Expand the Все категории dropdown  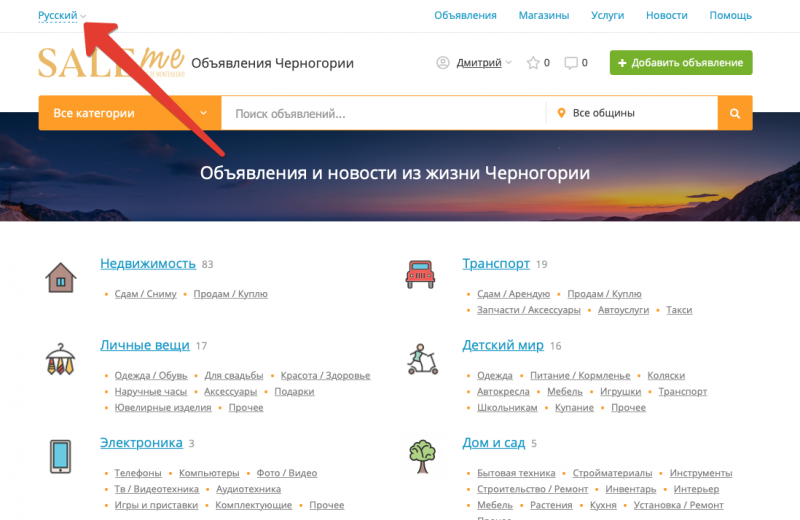point(129,114)
